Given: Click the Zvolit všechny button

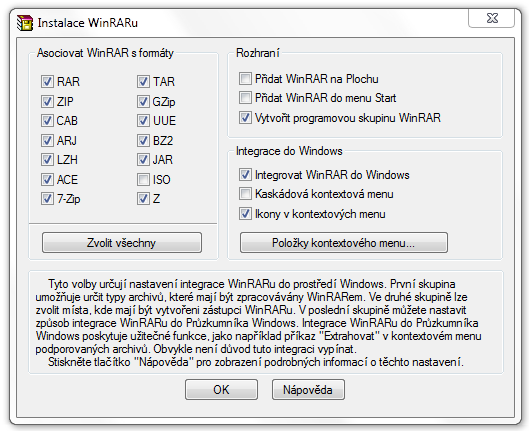Looking at the screenshot, I should click(x=122, y=242).
